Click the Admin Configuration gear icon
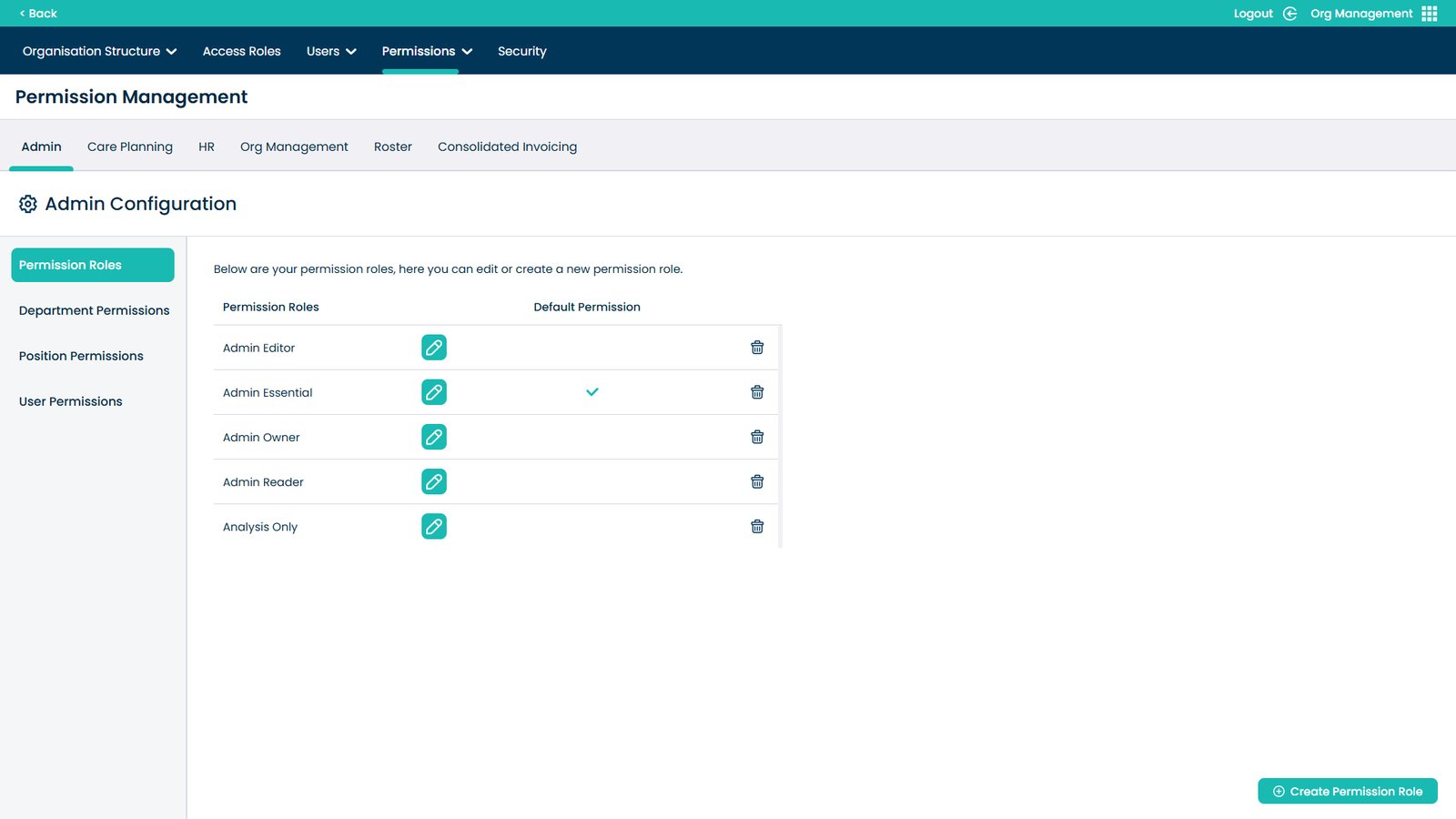The height and width of the screenshot is (819, 1456). (28, 204)
